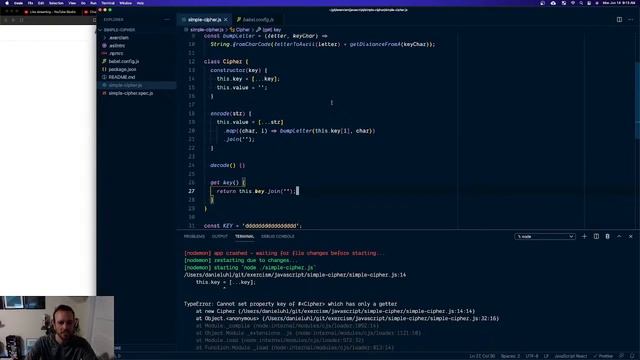Create a new terminal with plus icon
640x360 pixels.
tap(584, 236)
